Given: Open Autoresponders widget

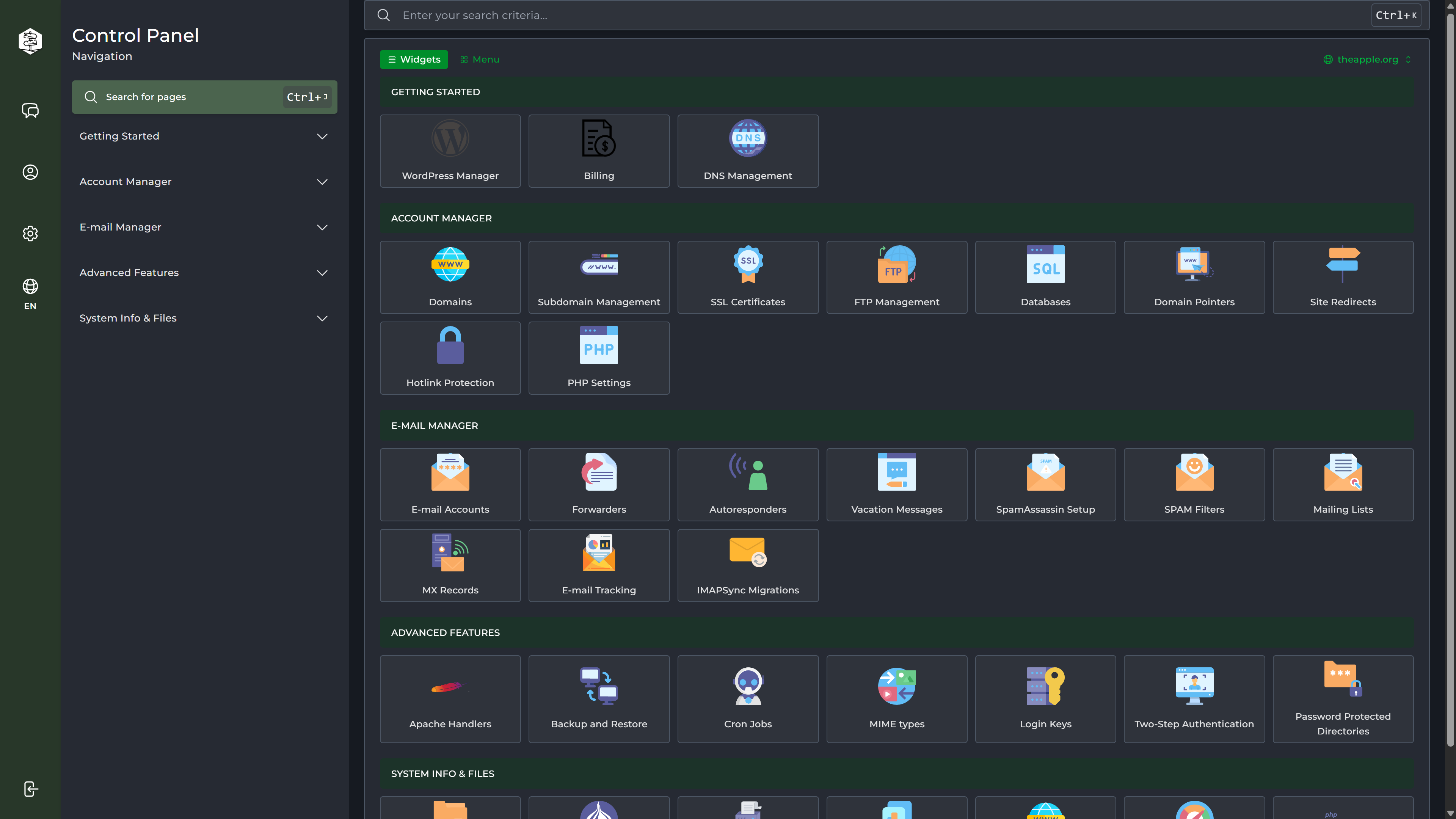Looking at the screenshot, I should 748,485.
